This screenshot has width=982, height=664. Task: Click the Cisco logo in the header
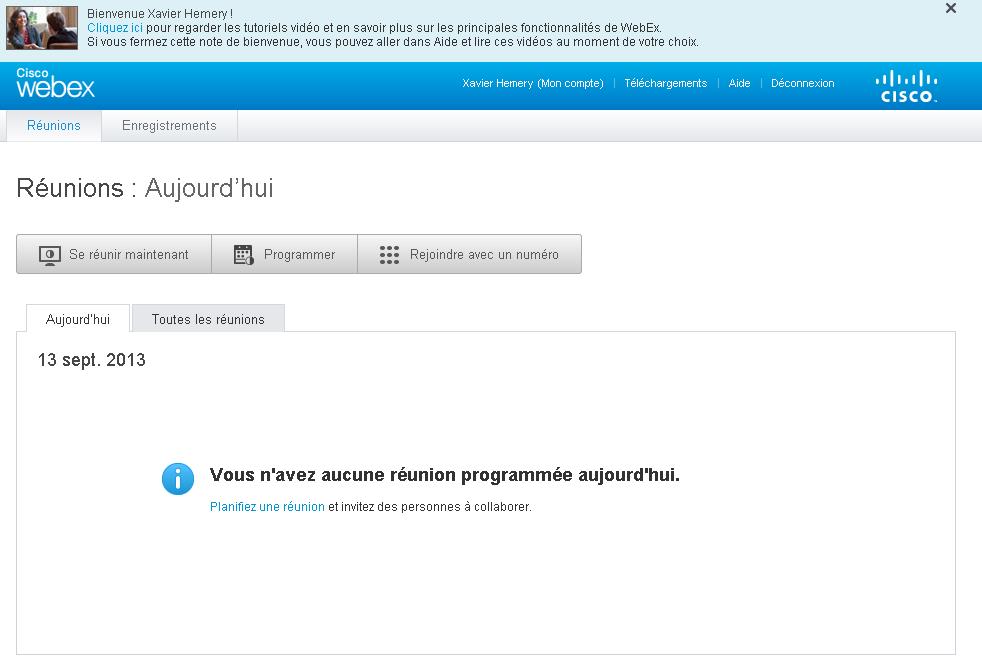point(907,86)
